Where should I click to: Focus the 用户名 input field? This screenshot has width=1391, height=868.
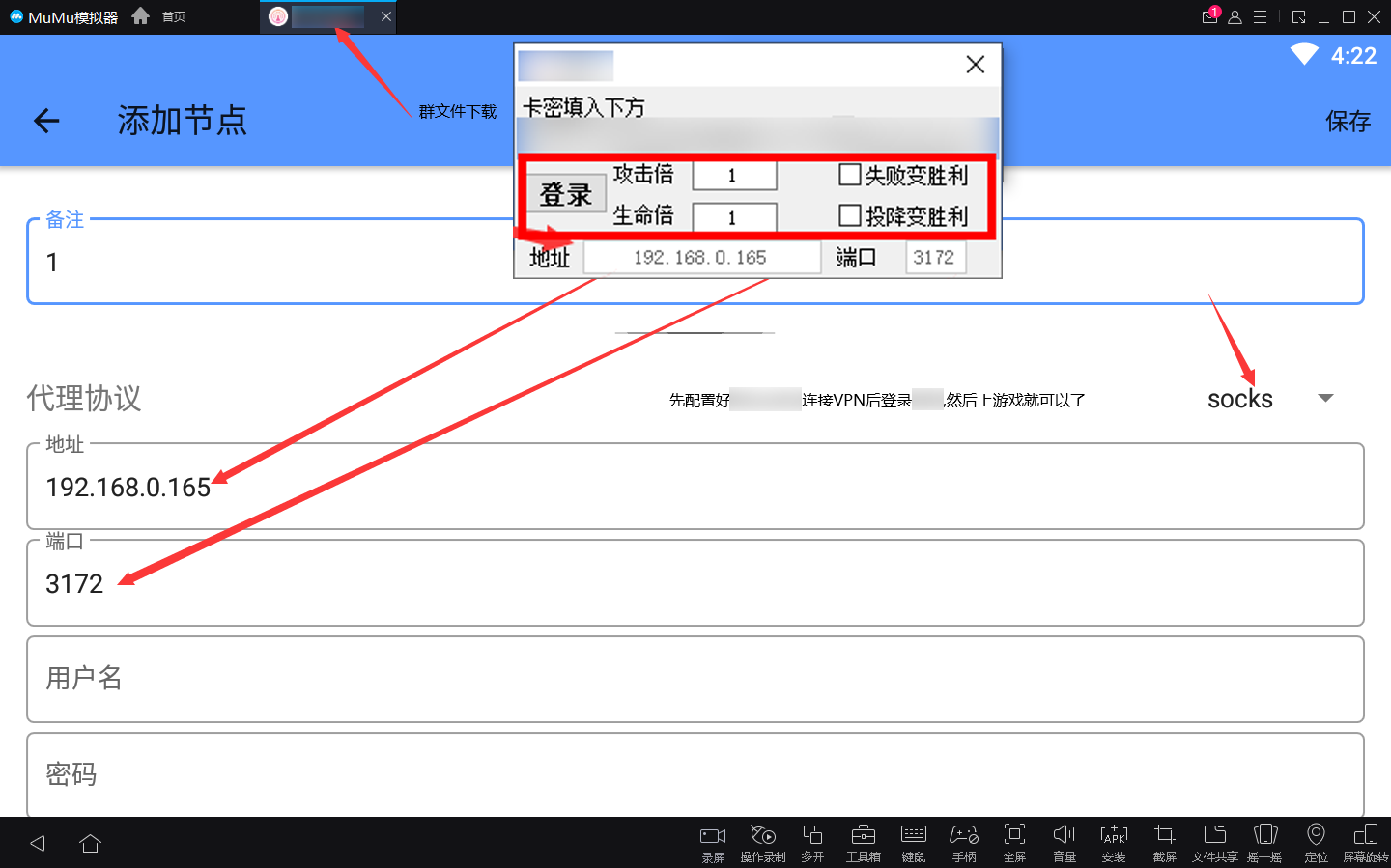coord(695,679)
